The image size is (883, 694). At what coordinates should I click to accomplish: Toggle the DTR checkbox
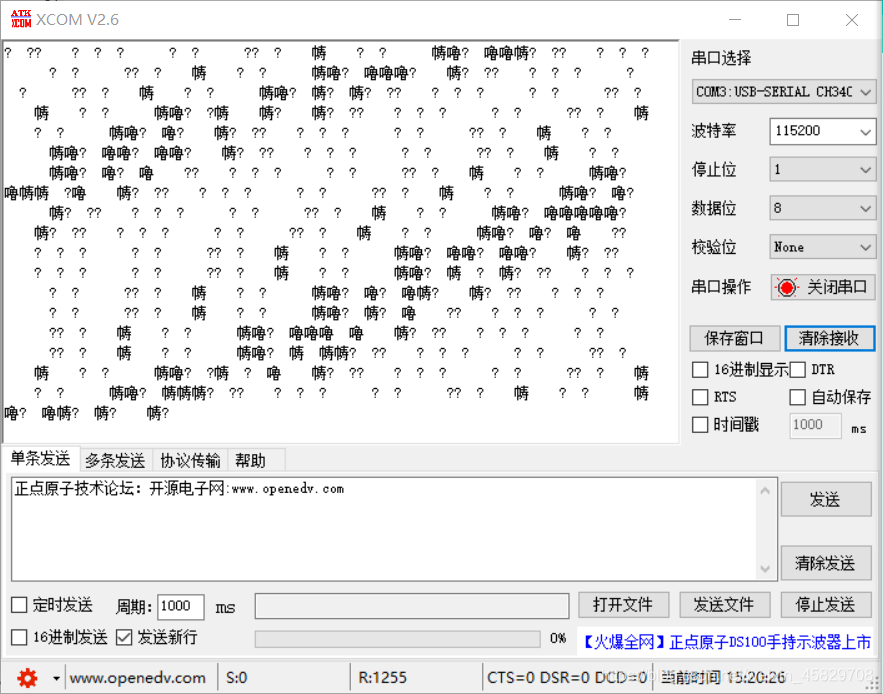797,369
